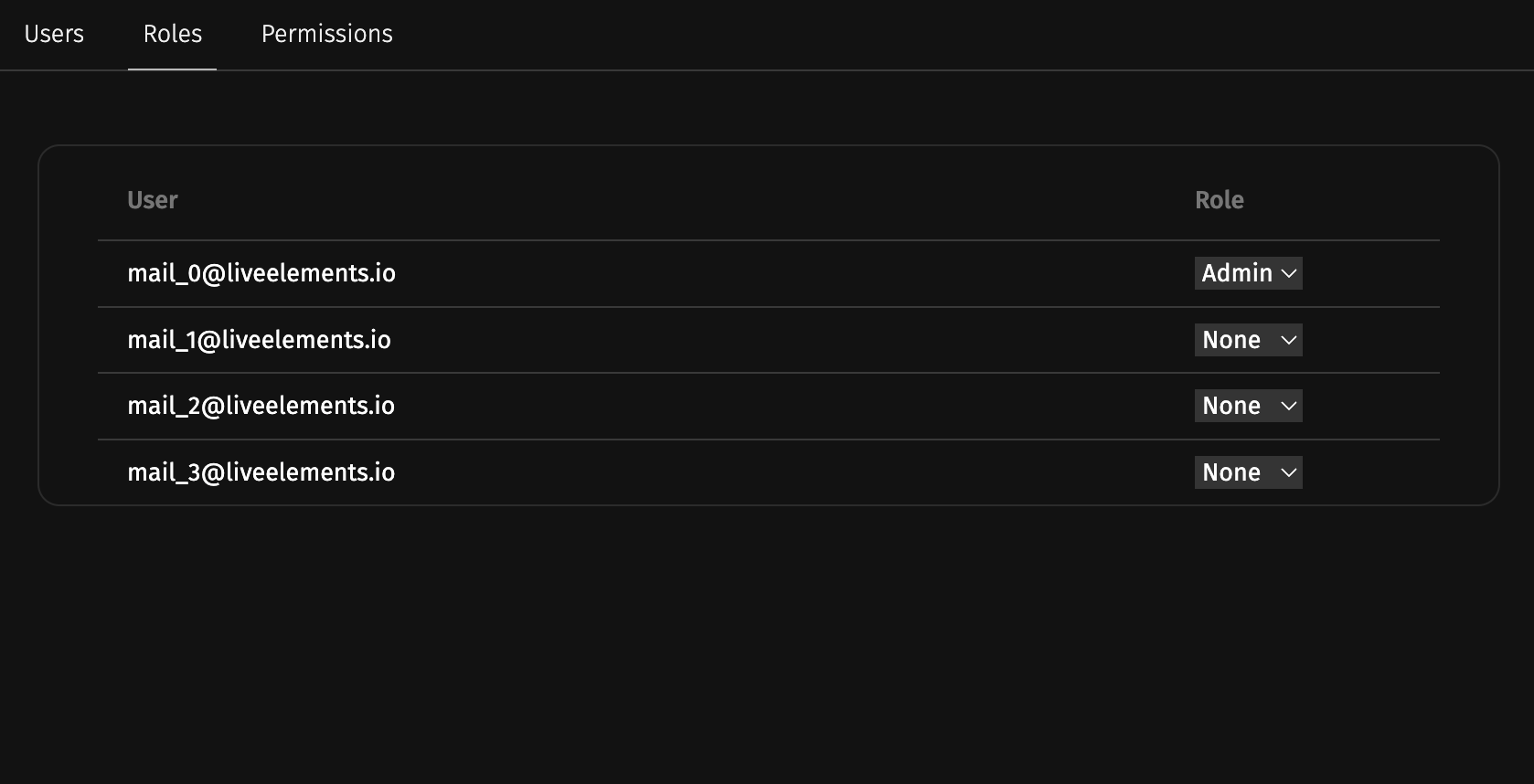Switch to the Users tab
1534x784 pixels.
click(54, 34)
